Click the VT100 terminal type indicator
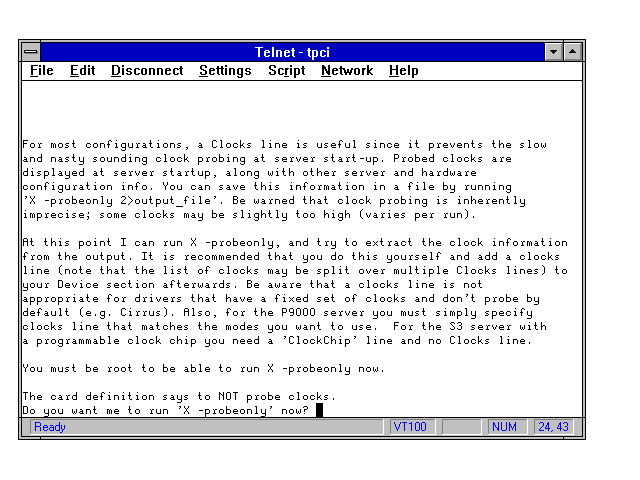640x480 pixels. [410, 427]
